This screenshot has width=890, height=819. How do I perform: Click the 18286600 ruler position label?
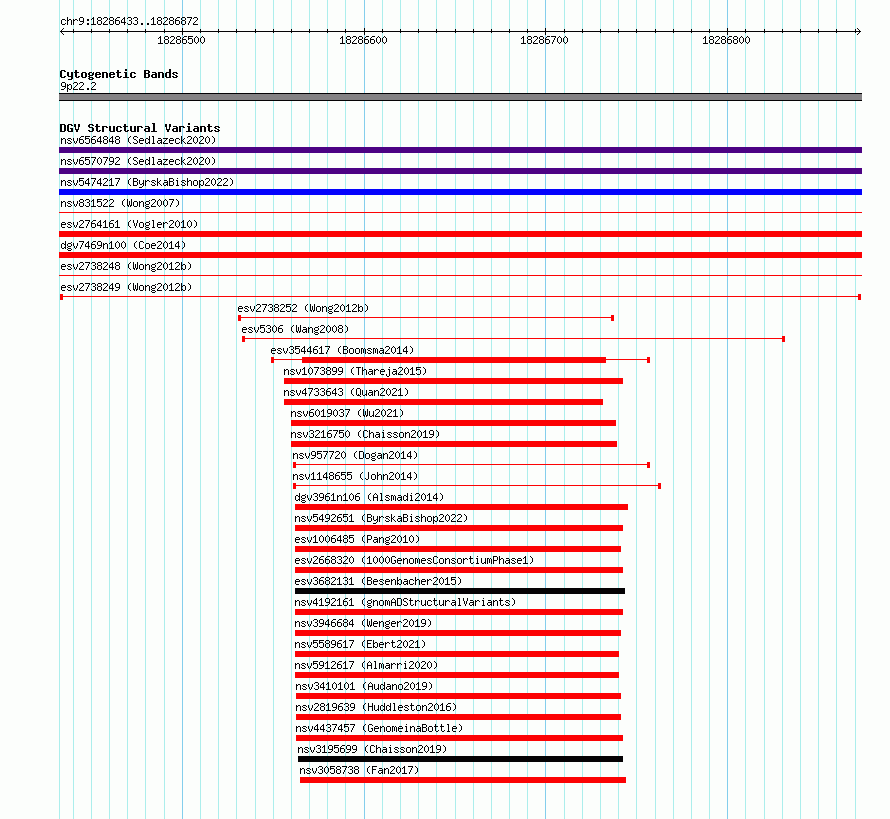363,40
